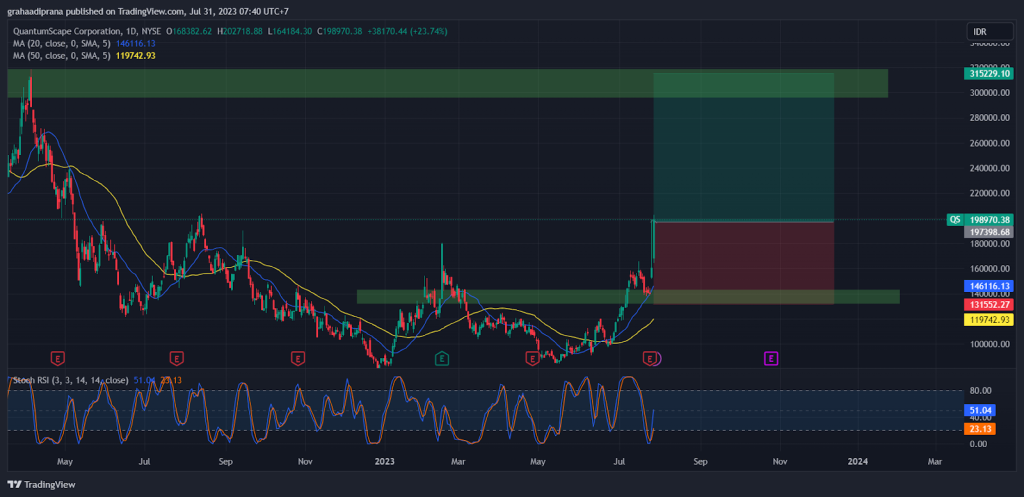Click the purple future earnings E marker

(x=771, y=358)
